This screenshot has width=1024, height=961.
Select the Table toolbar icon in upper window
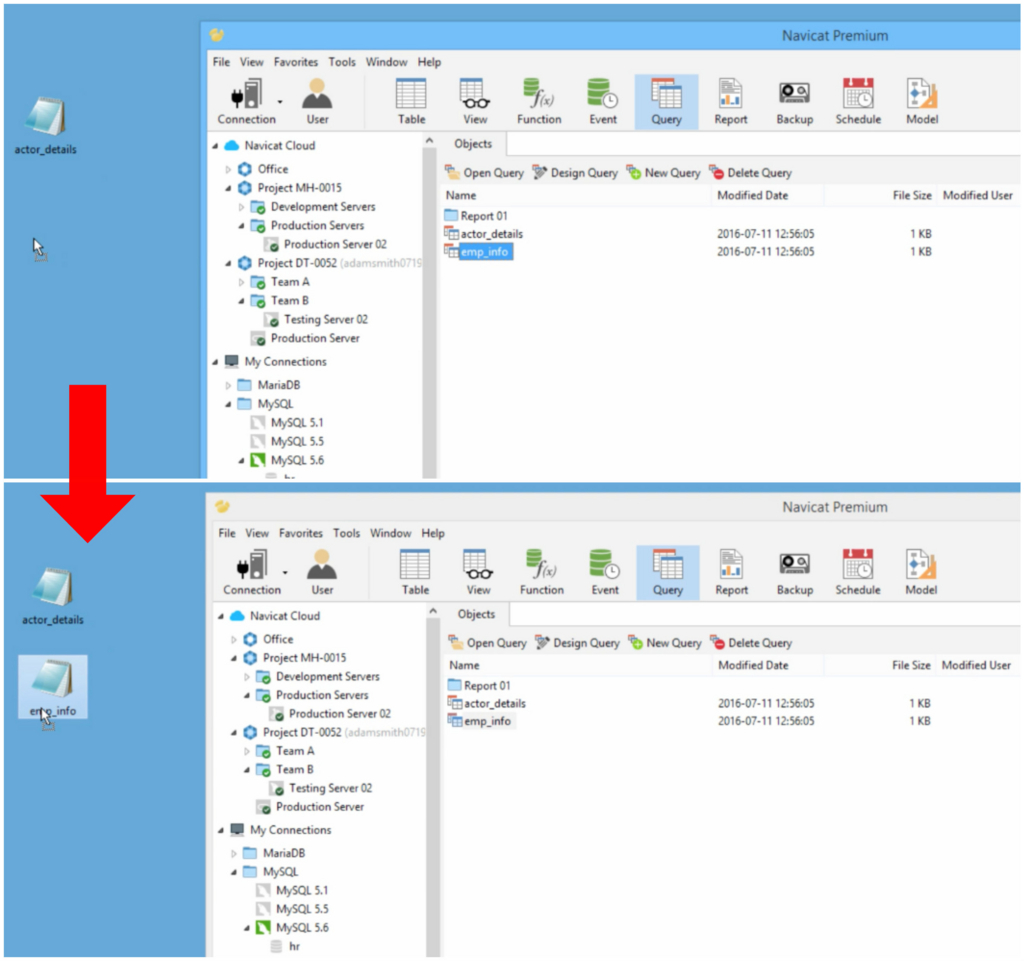pos(411,101)
